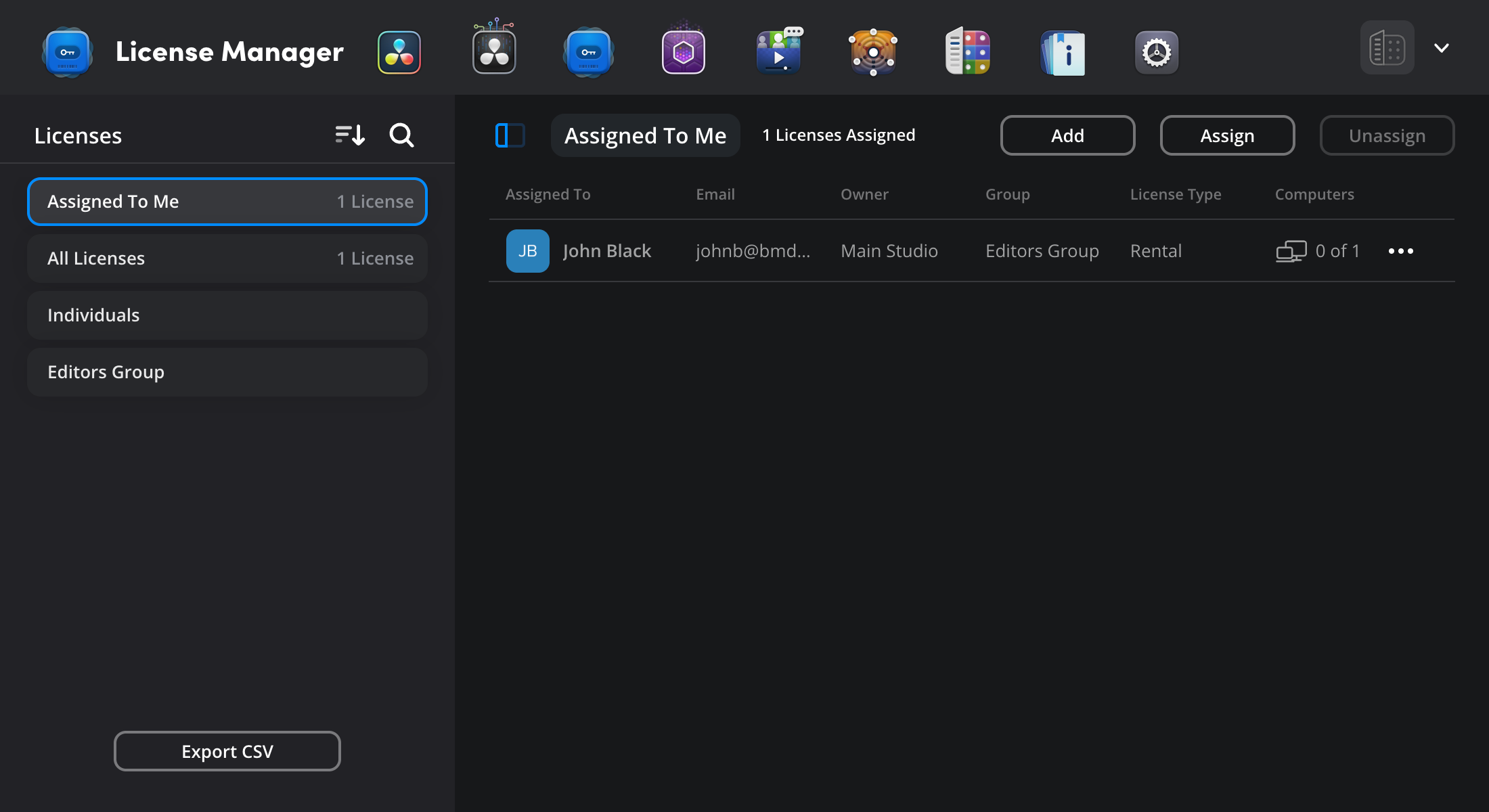
Task: Select the All Licenses list item
Action: point(227,258)
